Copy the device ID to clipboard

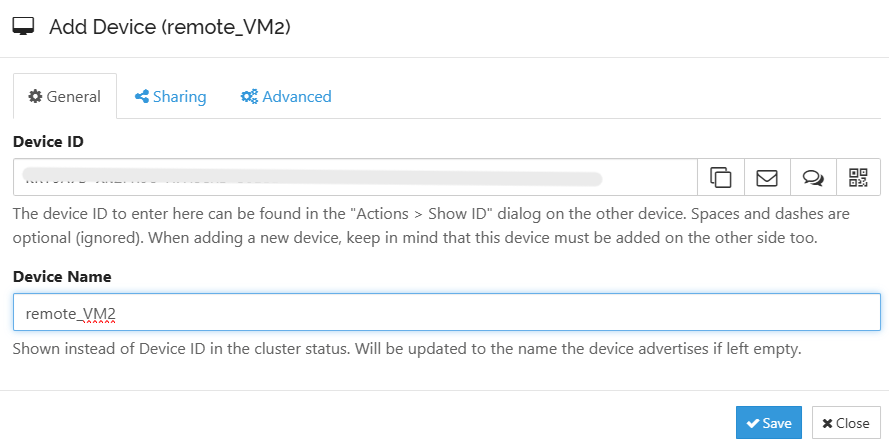(720, 178)
